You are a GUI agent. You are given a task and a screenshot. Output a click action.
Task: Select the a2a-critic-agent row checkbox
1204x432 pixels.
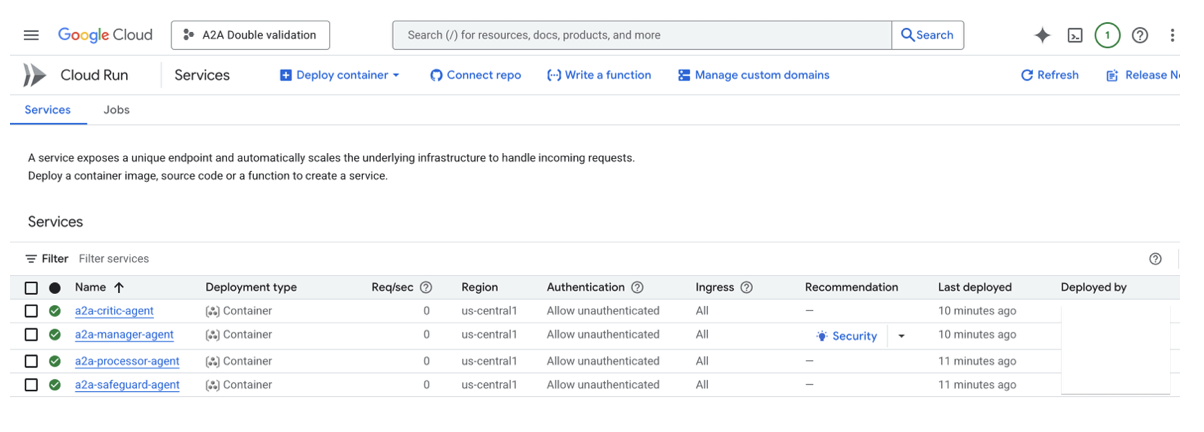pos(31,311)
